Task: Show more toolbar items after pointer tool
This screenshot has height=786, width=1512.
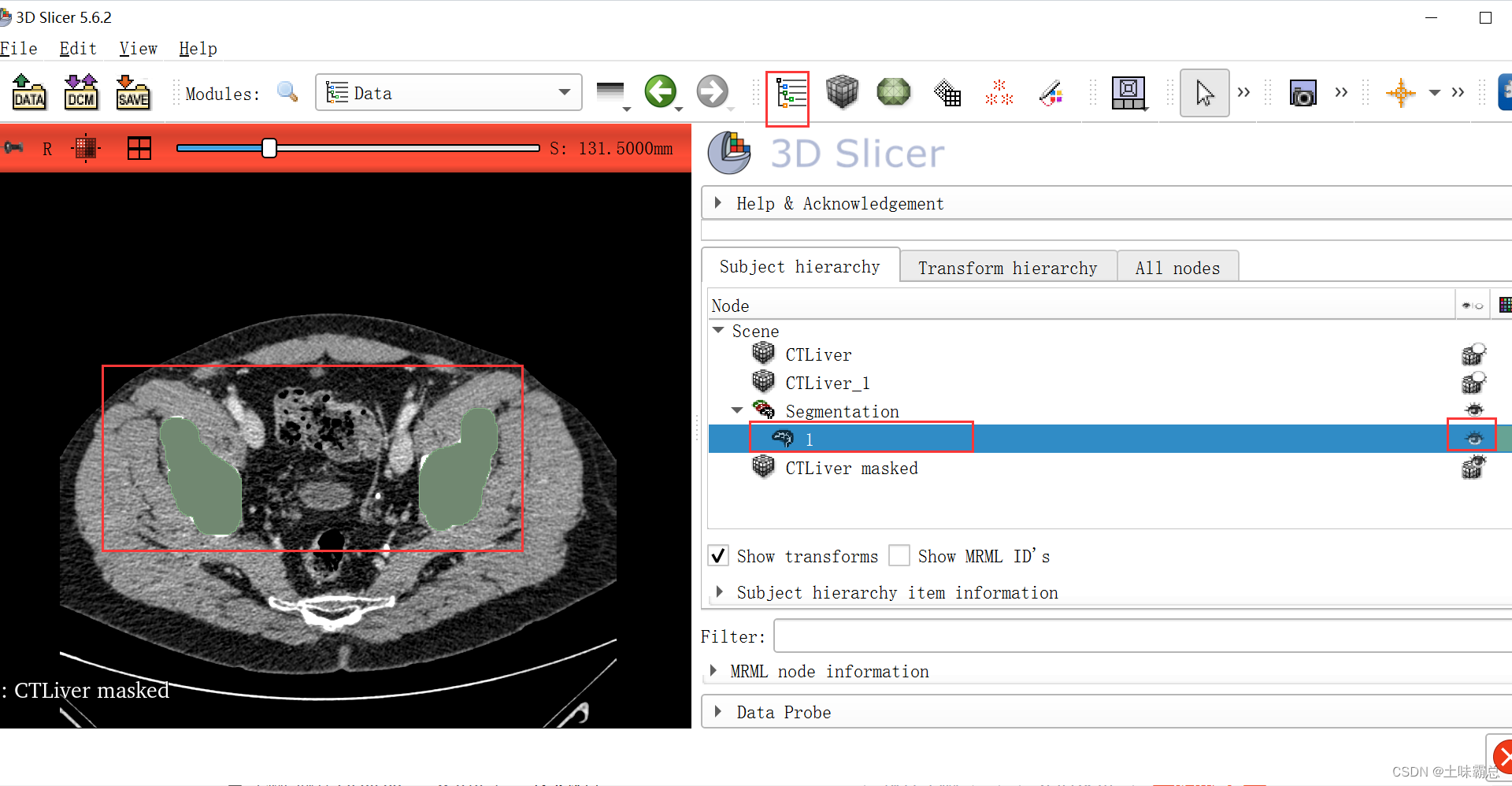Action: coord(1244,92)
